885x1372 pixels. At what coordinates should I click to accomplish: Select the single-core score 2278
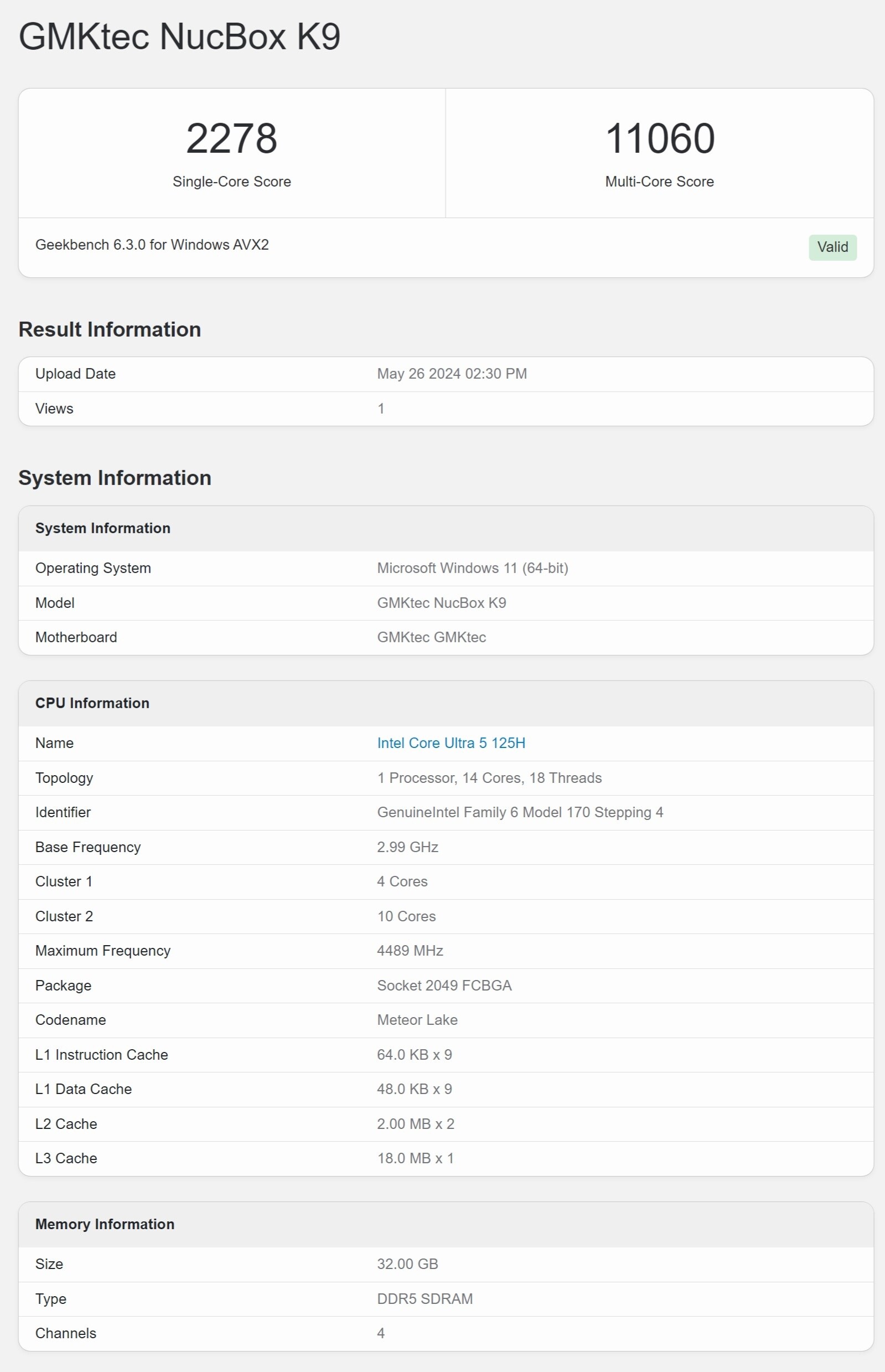231,138
